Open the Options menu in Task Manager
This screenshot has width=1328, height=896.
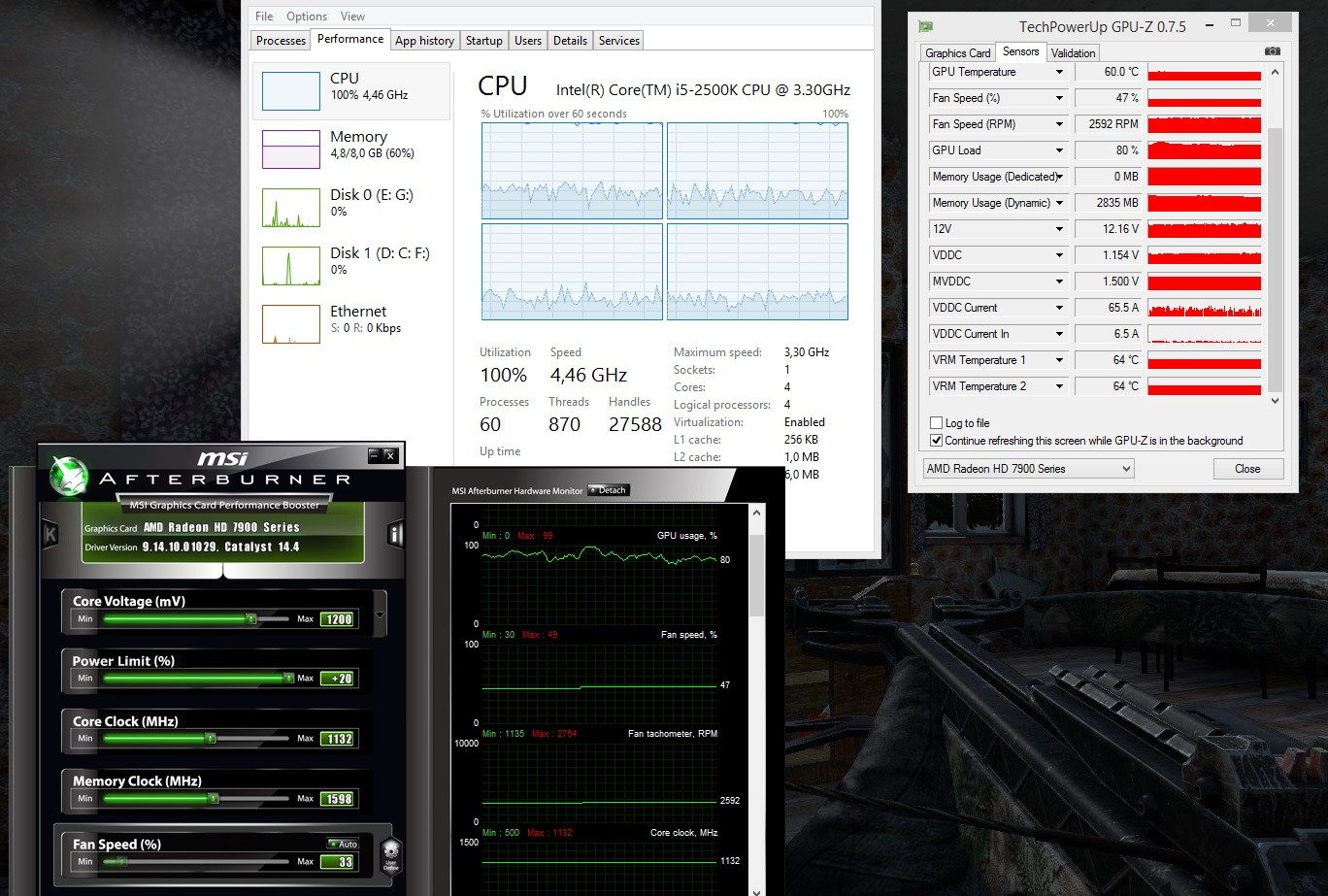(307, 17)
